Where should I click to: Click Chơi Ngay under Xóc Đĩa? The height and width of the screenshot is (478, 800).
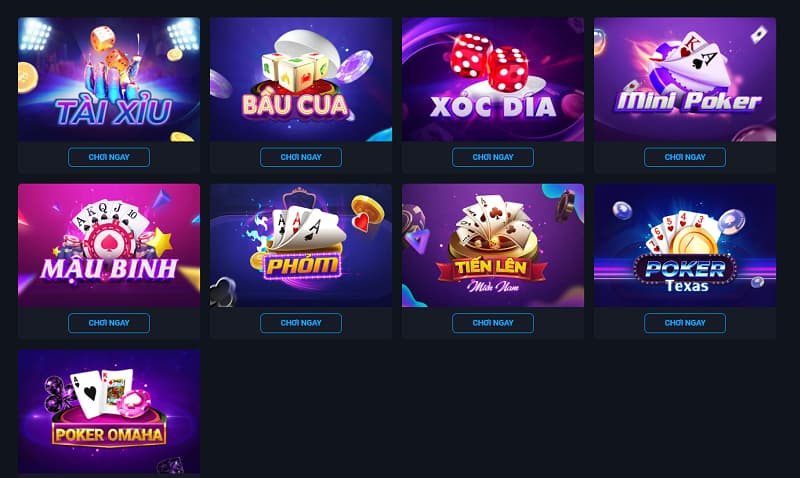(x=493, y=157)
